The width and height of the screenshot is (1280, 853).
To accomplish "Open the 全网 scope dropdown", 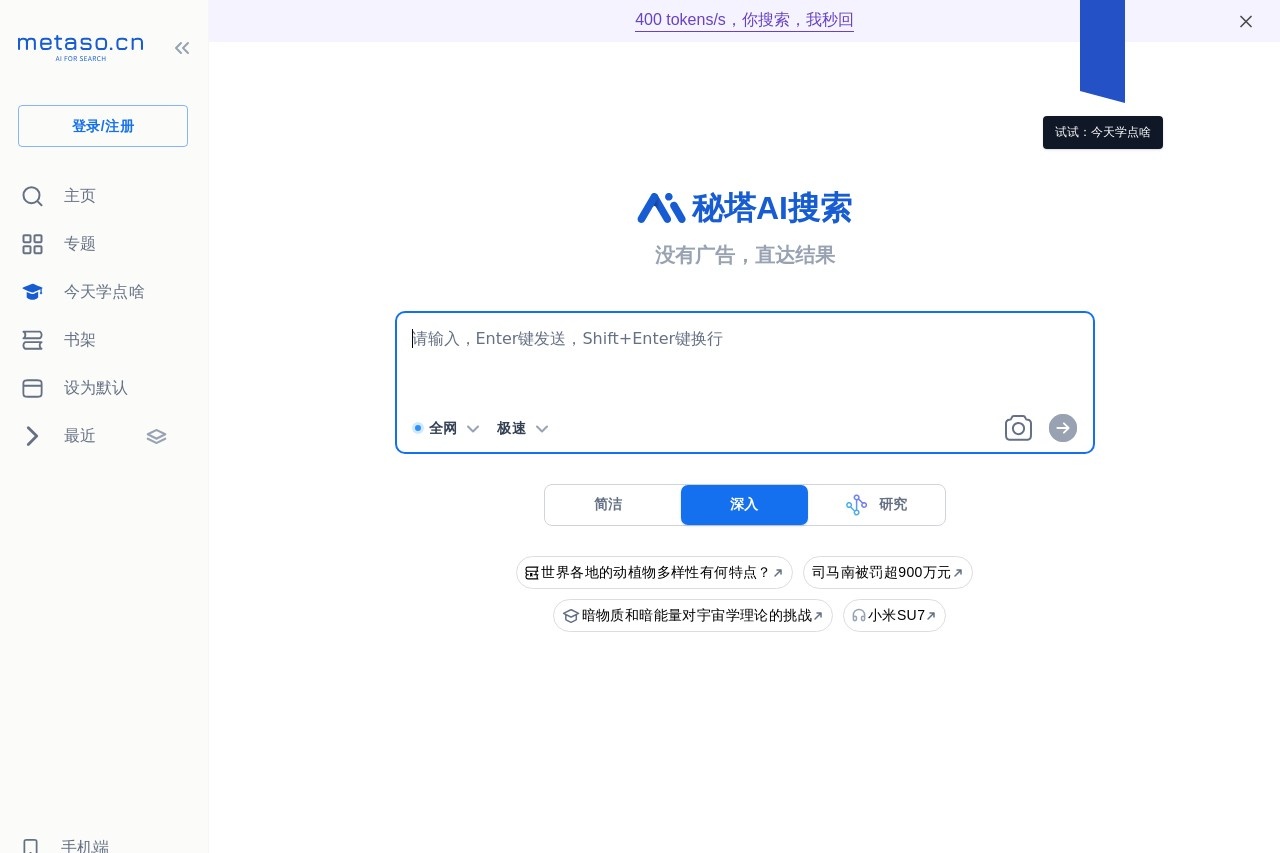I will pyautogui.click(x=473, y=428).
